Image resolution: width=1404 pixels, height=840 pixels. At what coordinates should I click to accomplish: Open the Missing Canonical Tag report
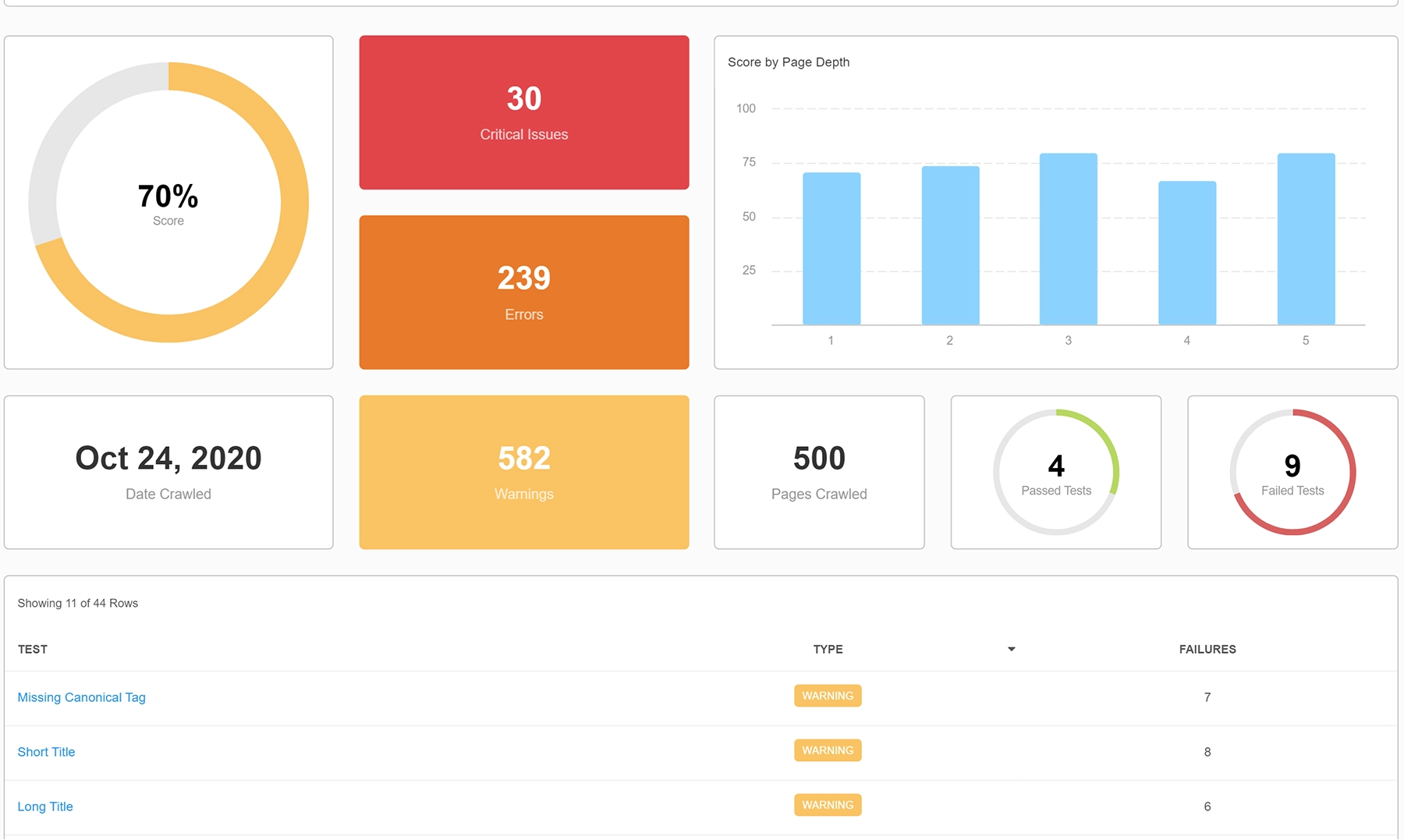click(81, 696)
